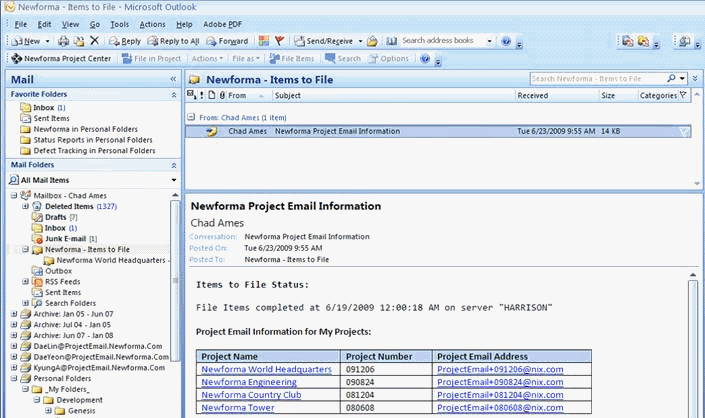Delete the selected item with X icon
The width and height of the screenshot is (705, 418).
point(94,41)
